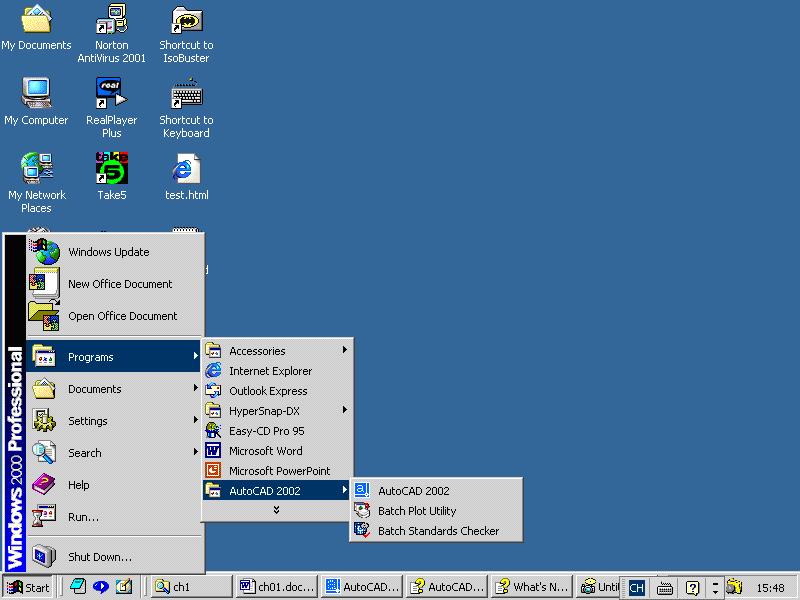Image resolution: width=800 pixels, height=600 pixels.
Task: Select My Network Places desktop icon
Action: pos(36,182)
